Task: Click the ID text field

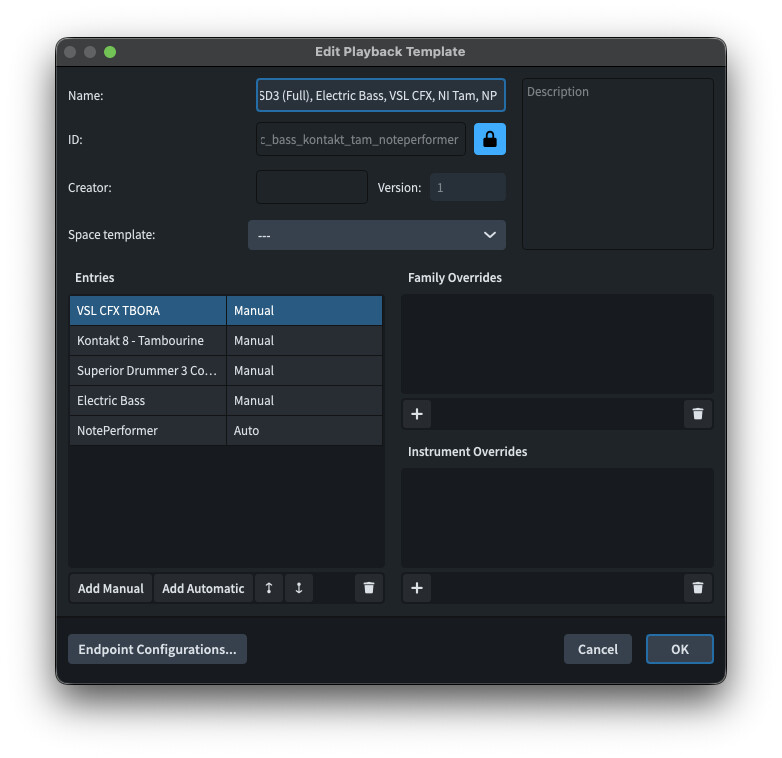Action: coord(361,140)
